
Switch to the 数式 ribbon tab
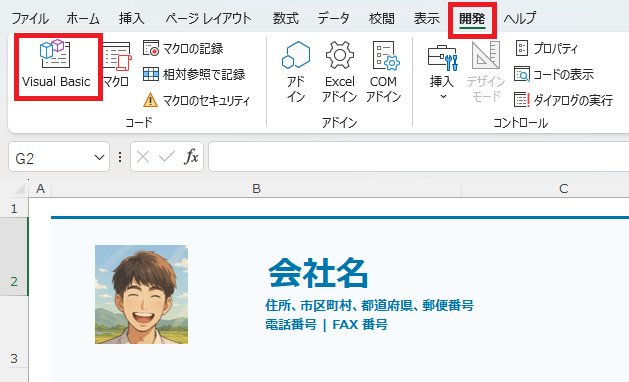(x=286, y=18)
